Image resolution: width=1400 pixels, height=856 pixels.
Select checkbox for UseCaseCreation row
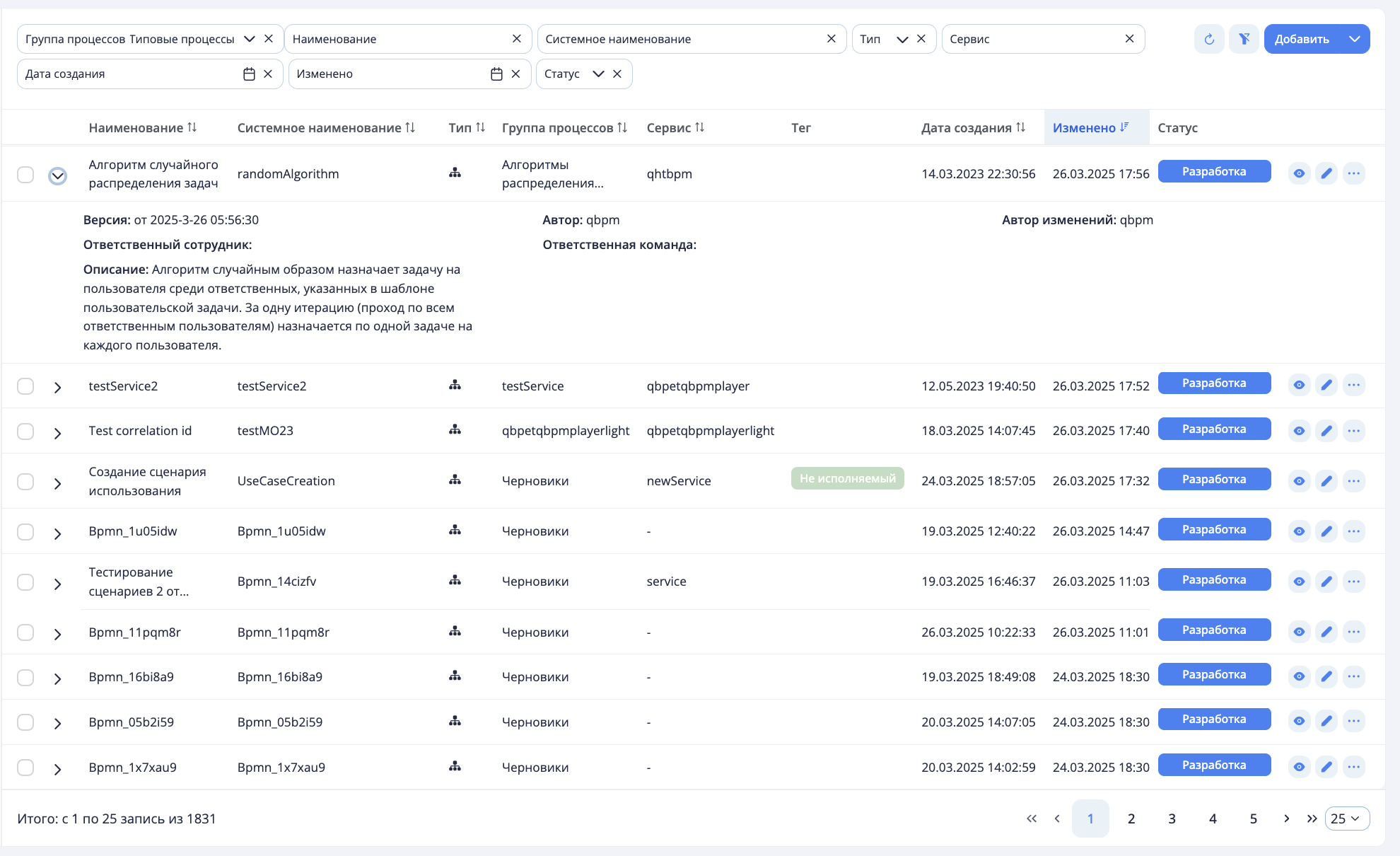[25, 481]
